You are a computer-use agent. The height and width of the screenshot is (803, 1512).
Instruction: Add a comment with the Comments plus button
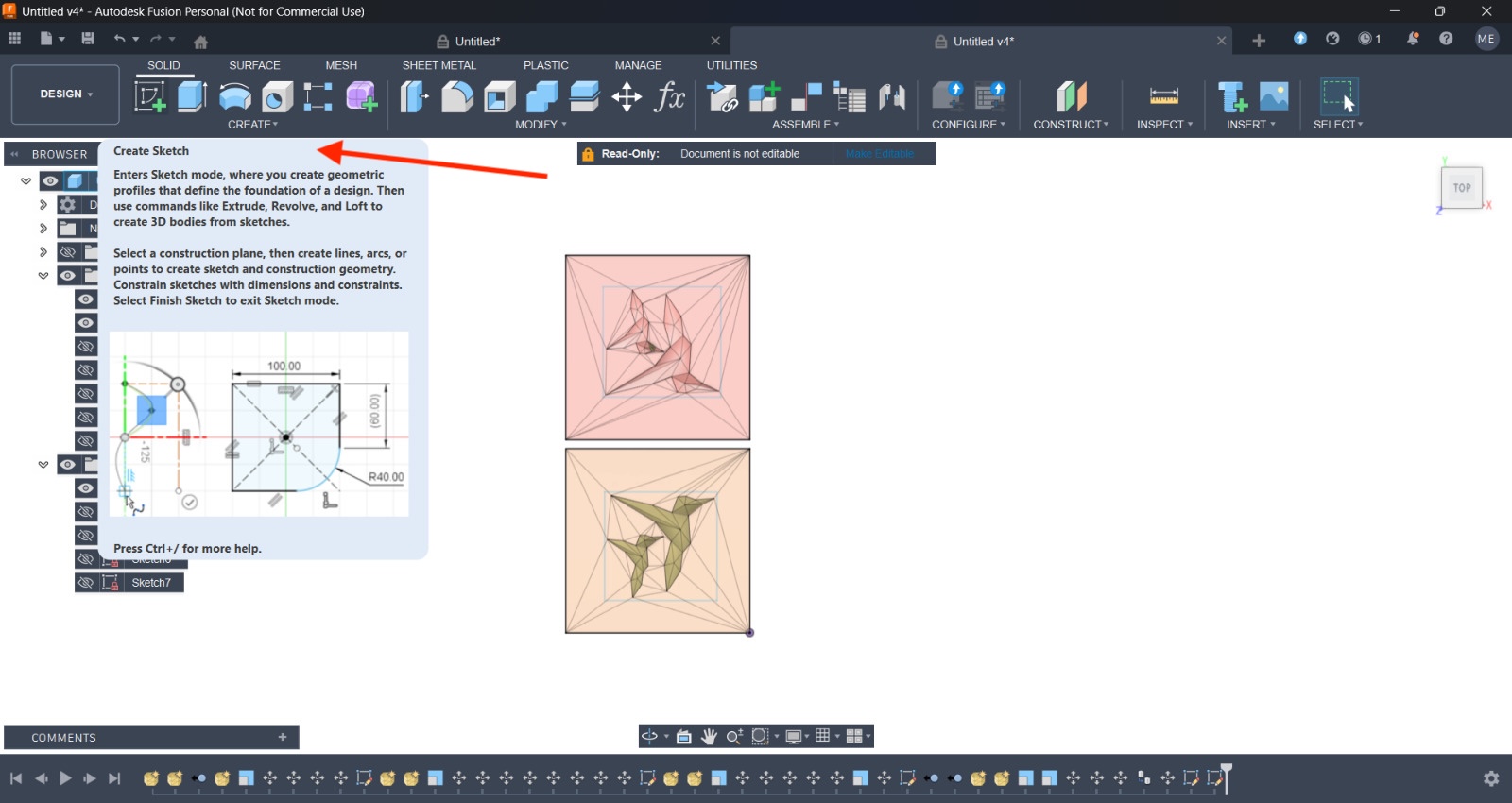click(282, 737)
